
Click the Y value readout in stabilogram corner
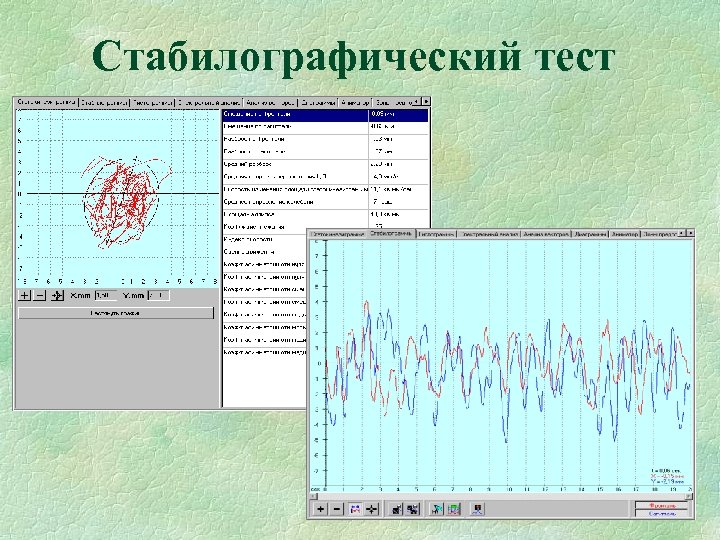(x=667, y=482)
